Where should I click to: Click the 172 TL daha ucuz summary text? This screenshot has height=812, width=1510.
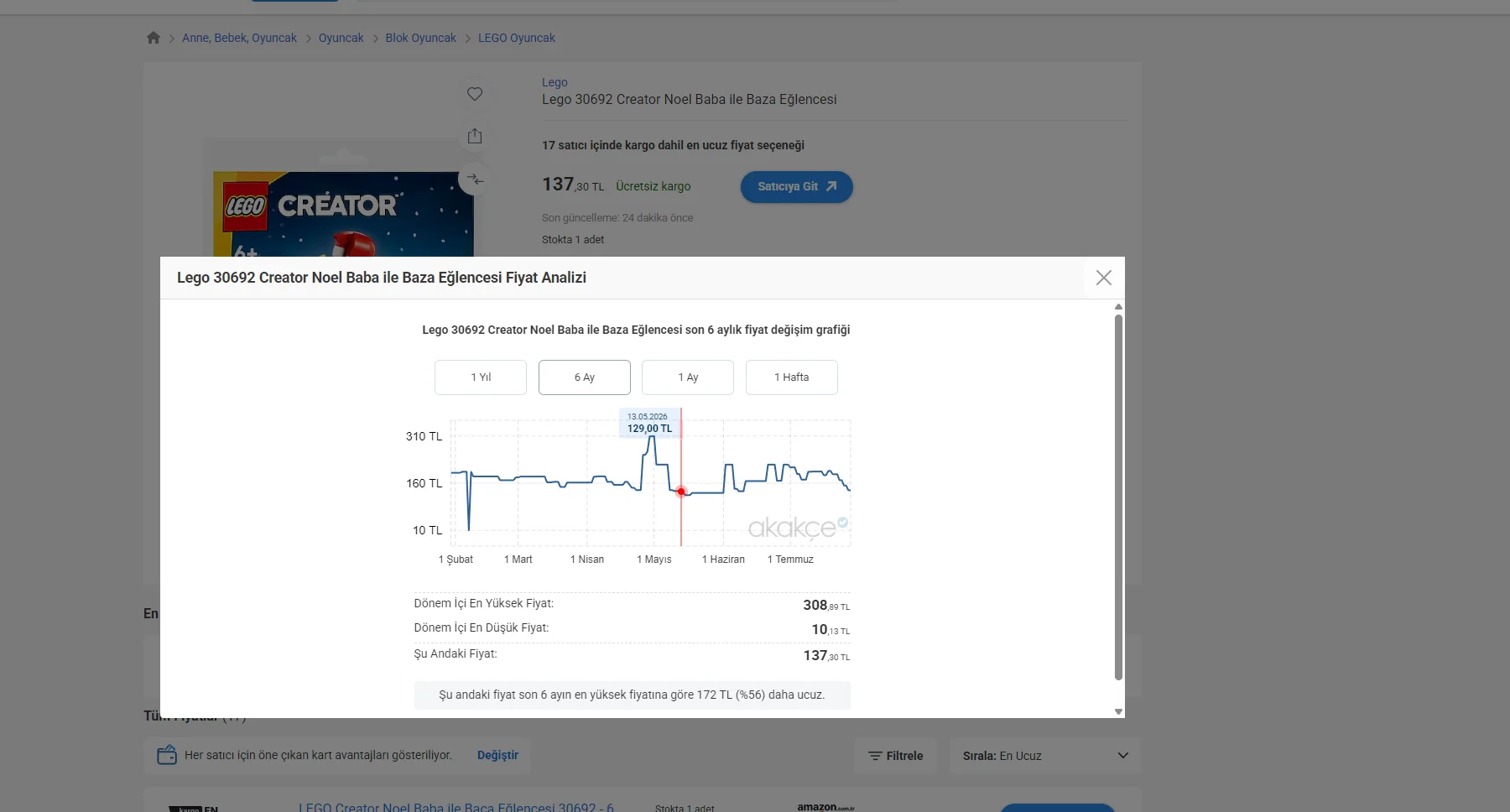(633, 695)
